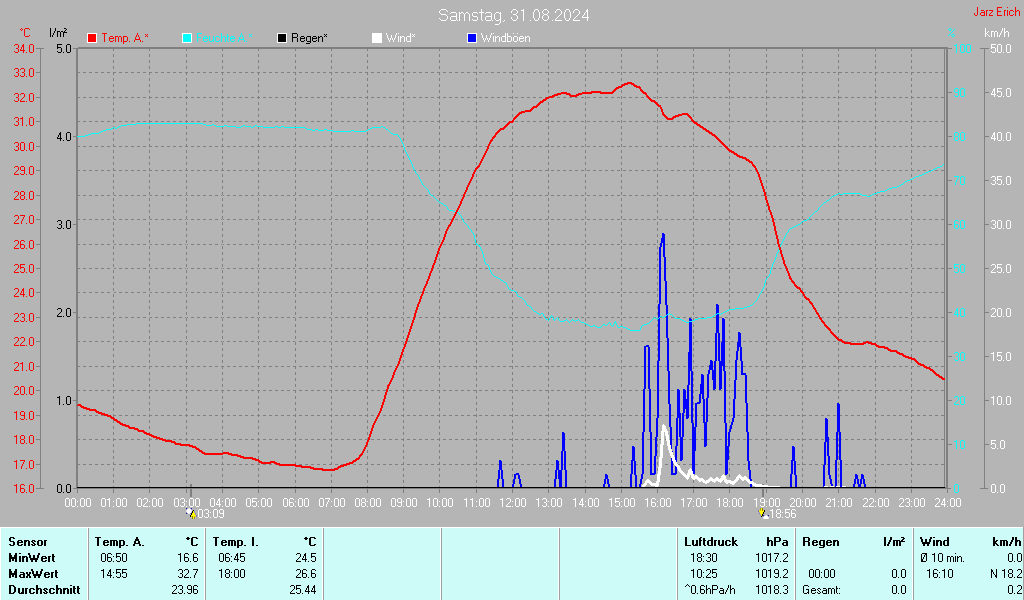Click the MinWert row label
1024x600 pixels.
[32, 558]
